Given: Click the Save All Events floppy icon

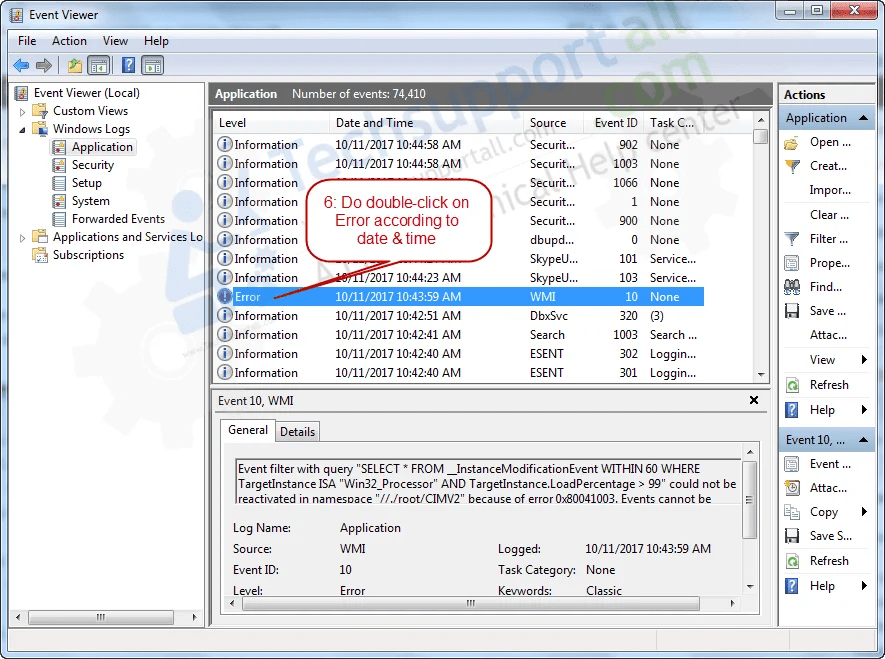Looking at the screenshot, I should [792, 311].
